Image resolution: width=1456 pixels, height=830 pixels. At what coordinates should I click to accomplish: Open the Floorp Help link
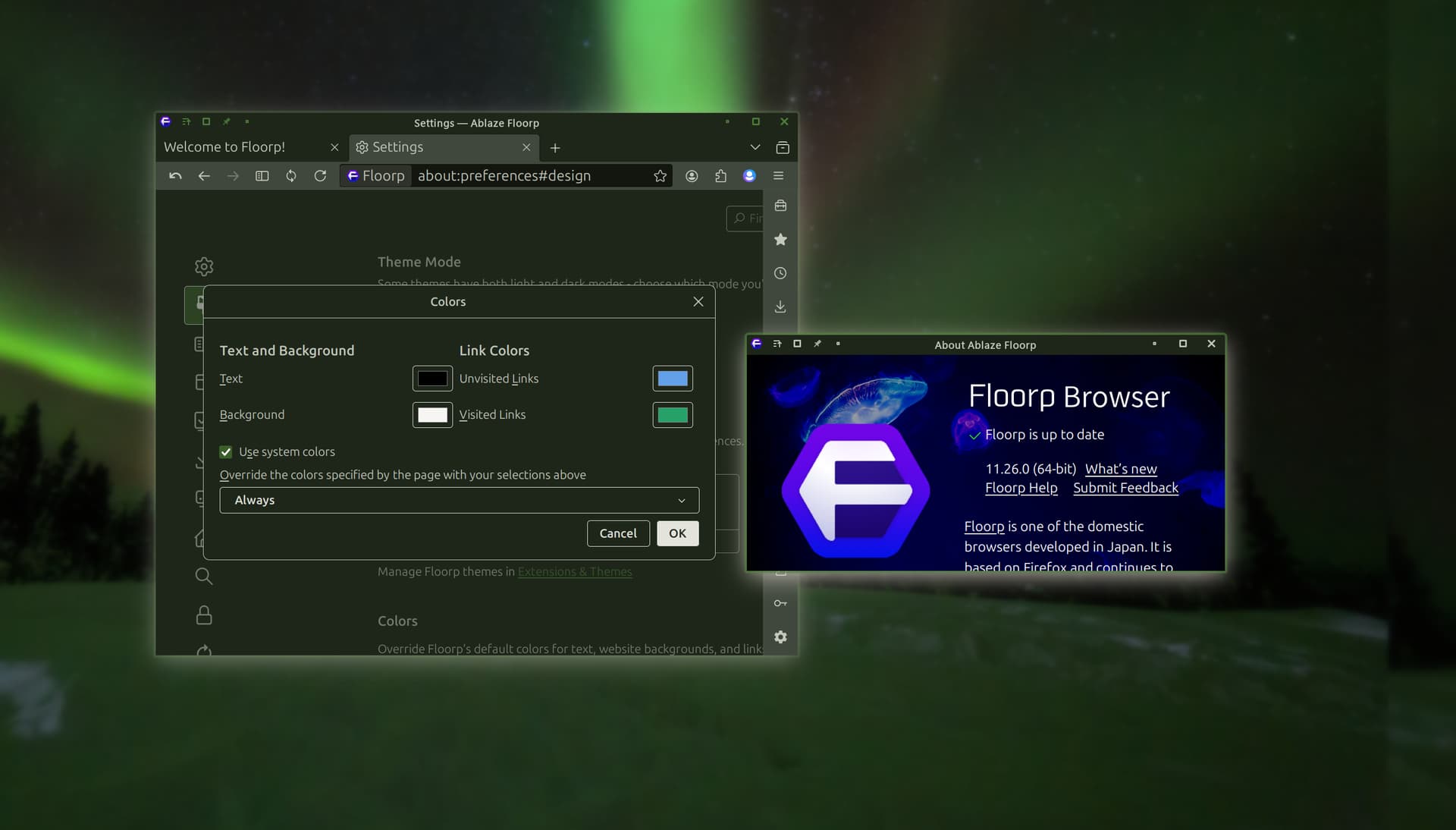click(1021, 488)
